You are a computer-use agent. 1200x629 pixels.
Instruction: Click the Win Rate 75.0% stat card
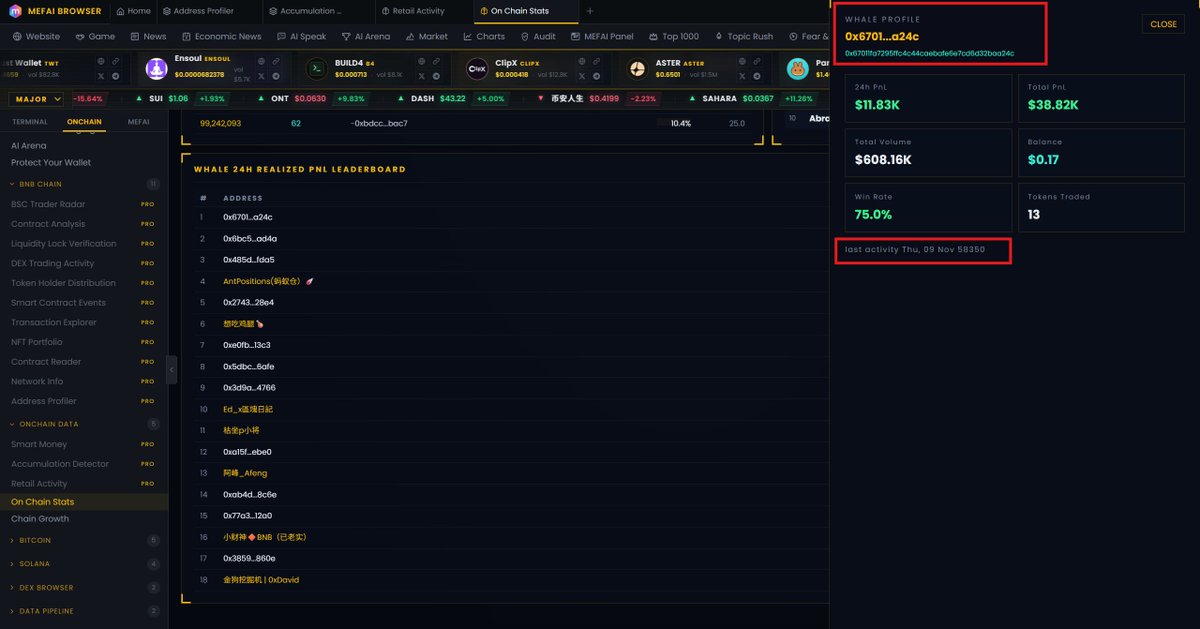tap(929, 206)
